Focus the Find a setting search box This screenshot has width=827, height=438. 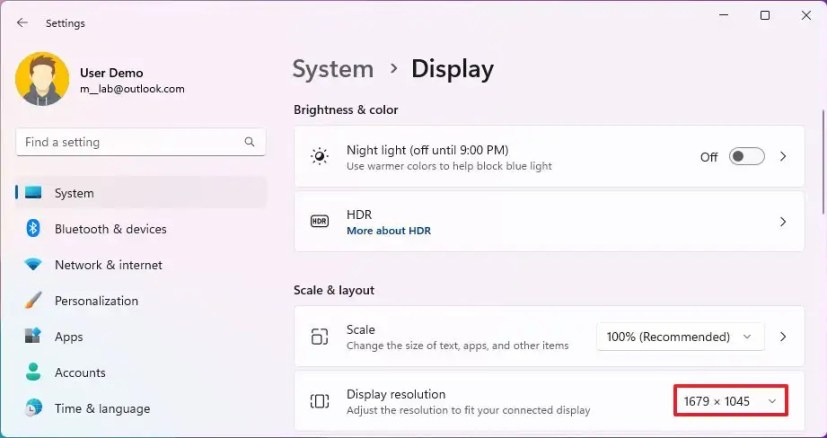pos(141,142)
